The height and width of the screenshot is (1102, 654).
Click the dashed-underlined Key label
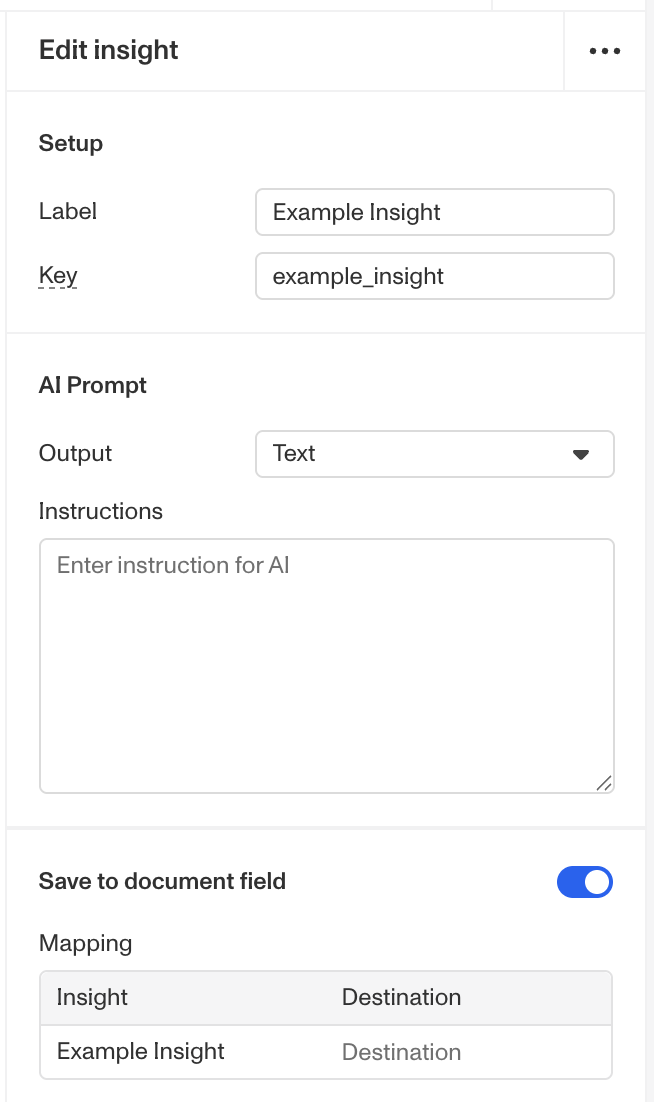(x=58, y=275)
